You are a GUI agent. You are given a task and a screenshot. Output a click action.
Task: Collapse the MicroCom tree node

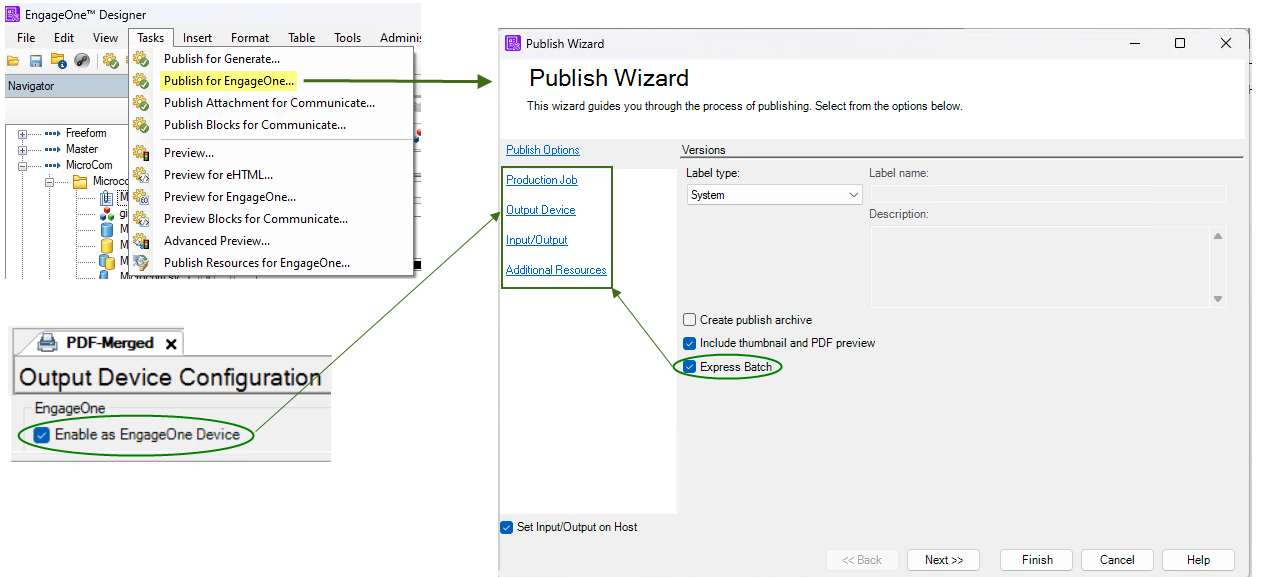point(22,165)
